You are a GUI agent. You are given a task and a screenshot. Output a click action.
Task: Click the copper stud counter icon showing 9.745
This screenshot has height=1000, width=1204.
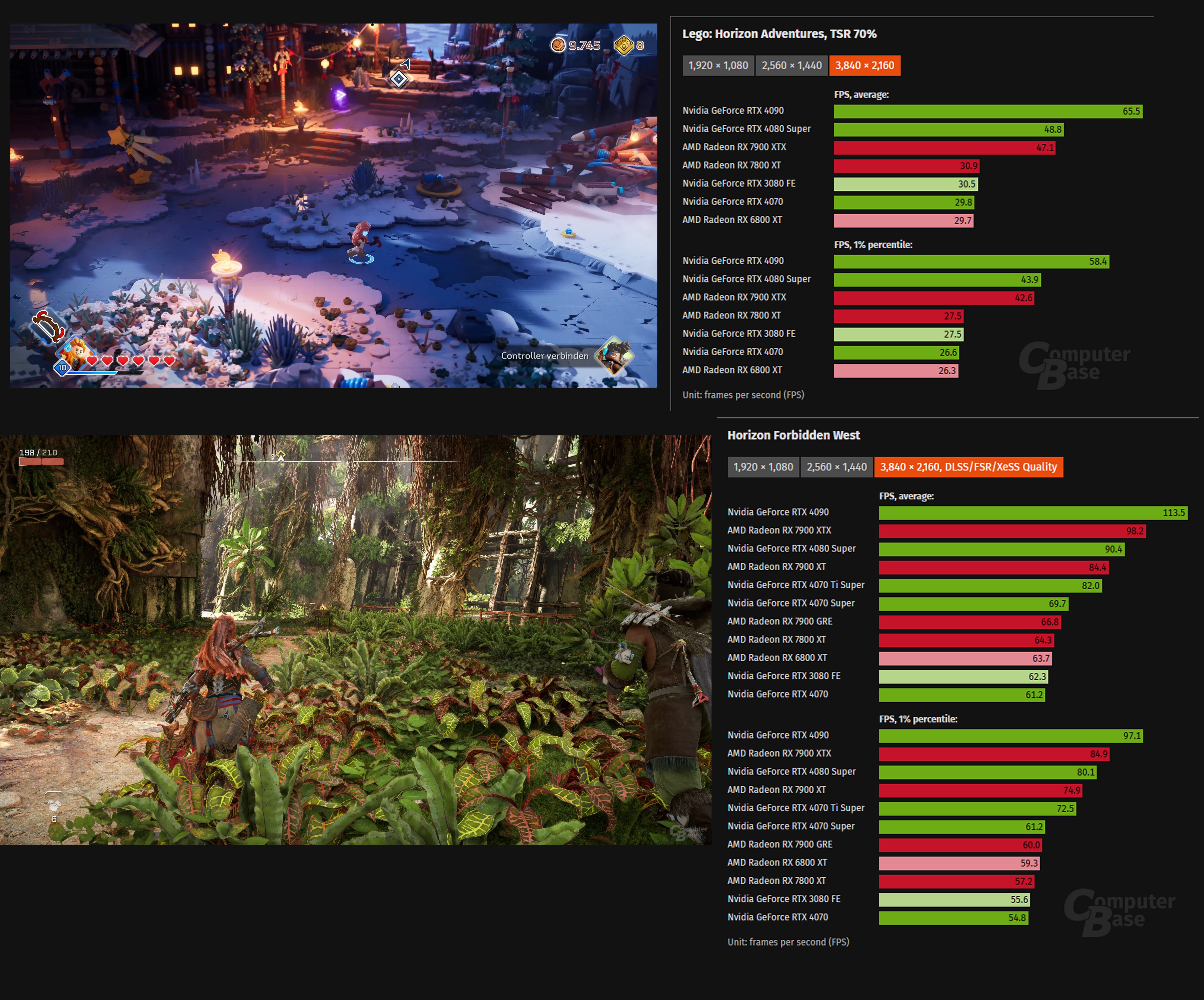[x=558, y=45]
